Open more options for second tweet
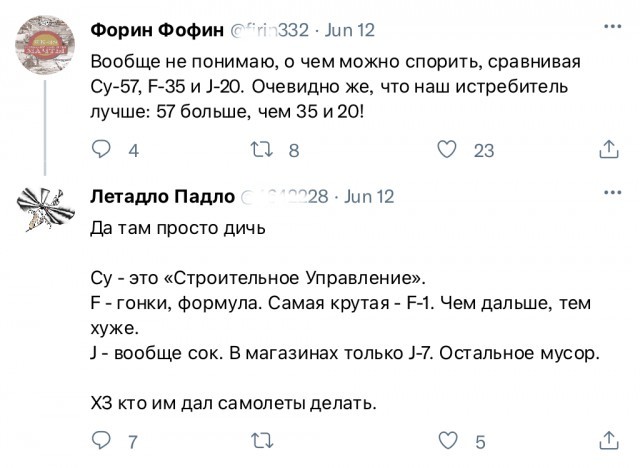This screenshot has width=640, height=468. tap(610, 196)
